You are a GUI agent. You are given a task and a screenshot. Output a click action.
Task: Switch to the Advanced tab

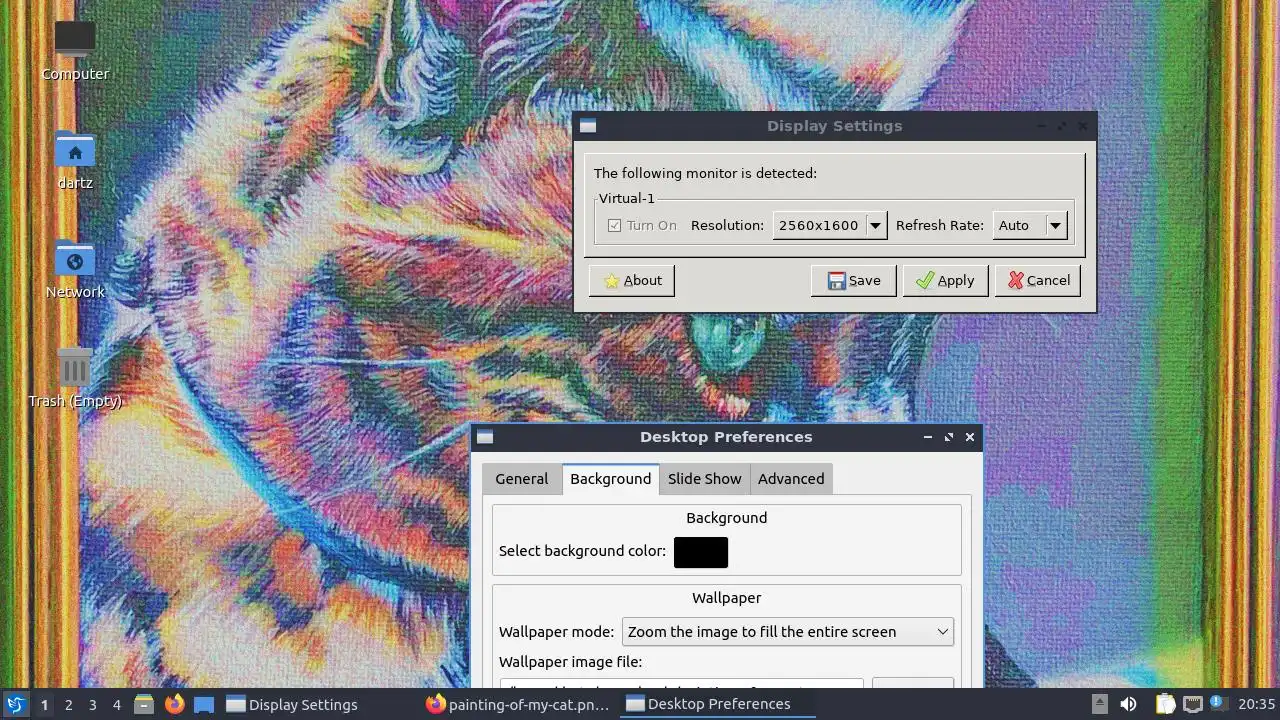click(x=791, y=479)
